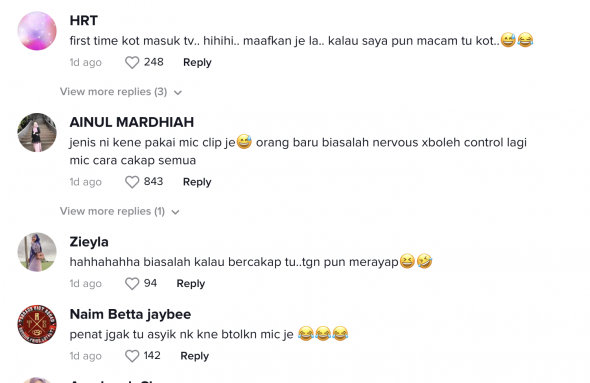The width and height of the screenshot is (590, 383).
Task: Open HRT's profile picture
Action: pos(37,31)
